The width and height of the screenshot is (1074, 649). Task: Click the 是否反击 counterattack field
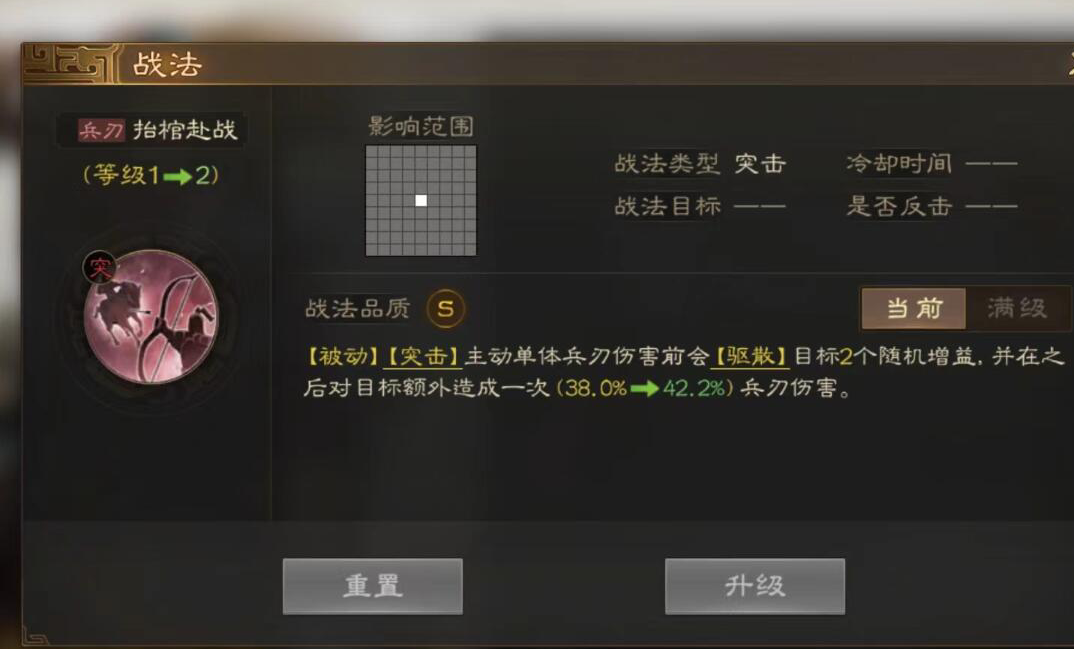tap(932, 205)
